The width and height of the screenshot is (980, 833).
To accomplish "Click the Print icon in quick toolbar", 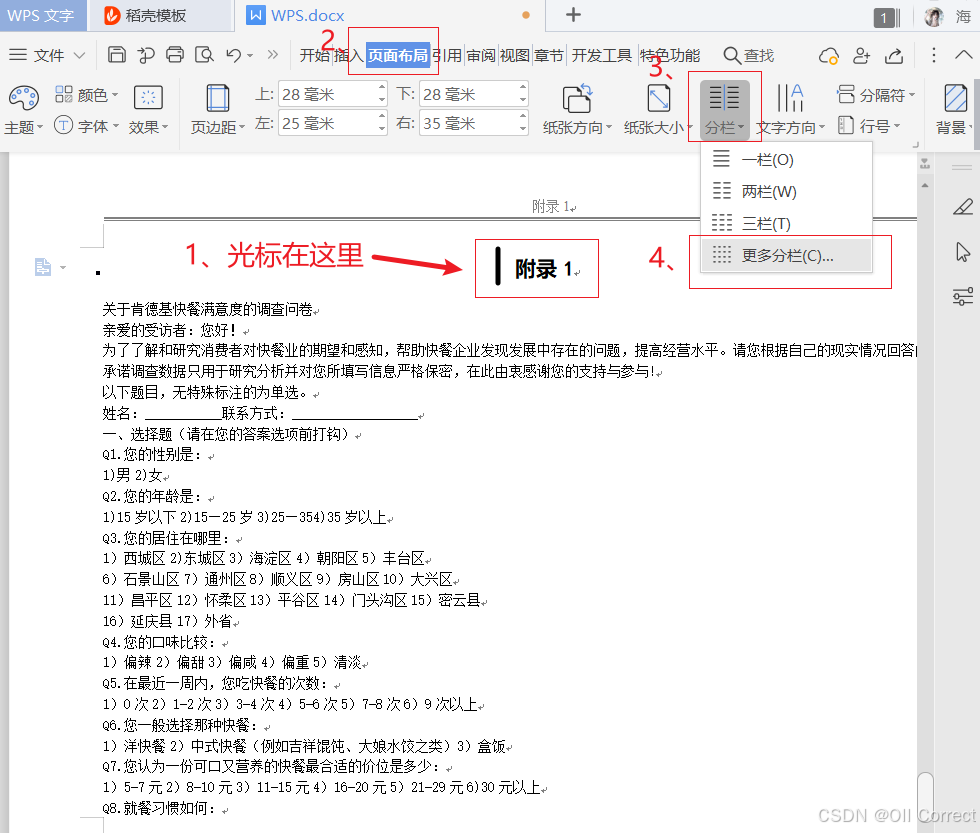I will tap(175, 55).
